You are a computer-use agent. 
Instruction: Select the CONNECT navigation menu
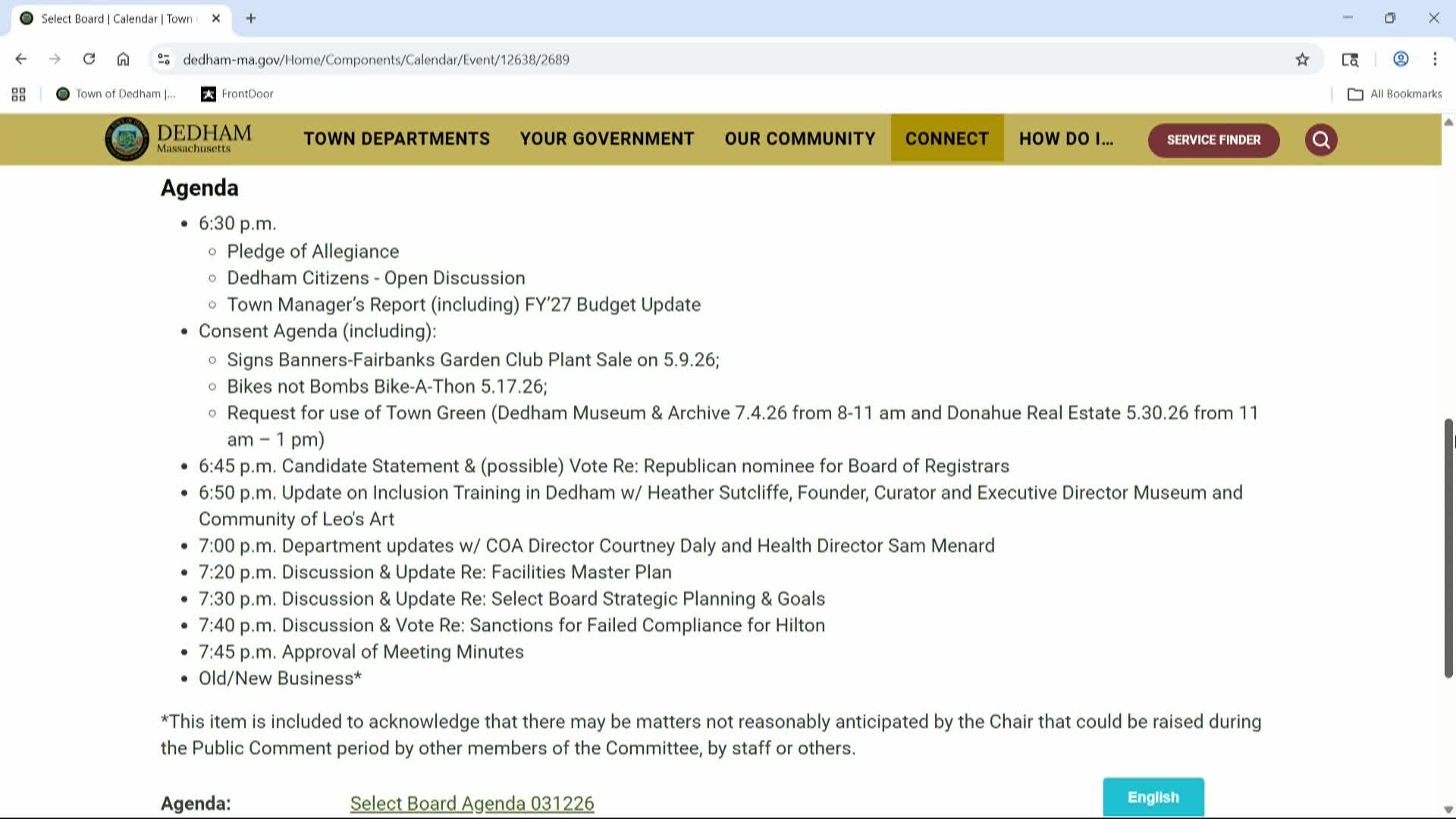(x=946, y=139)
